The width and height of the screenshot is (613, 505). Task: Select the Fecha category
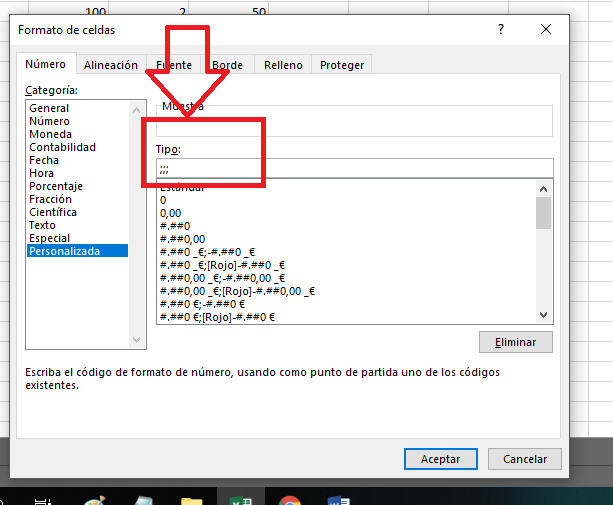77,160
